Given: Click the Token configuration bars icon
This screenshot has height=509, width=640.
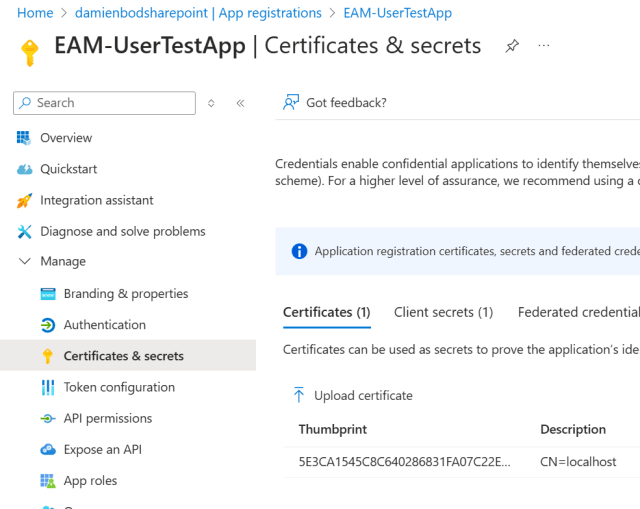Looking at the screenshot, I should click(x=48, y=387).
